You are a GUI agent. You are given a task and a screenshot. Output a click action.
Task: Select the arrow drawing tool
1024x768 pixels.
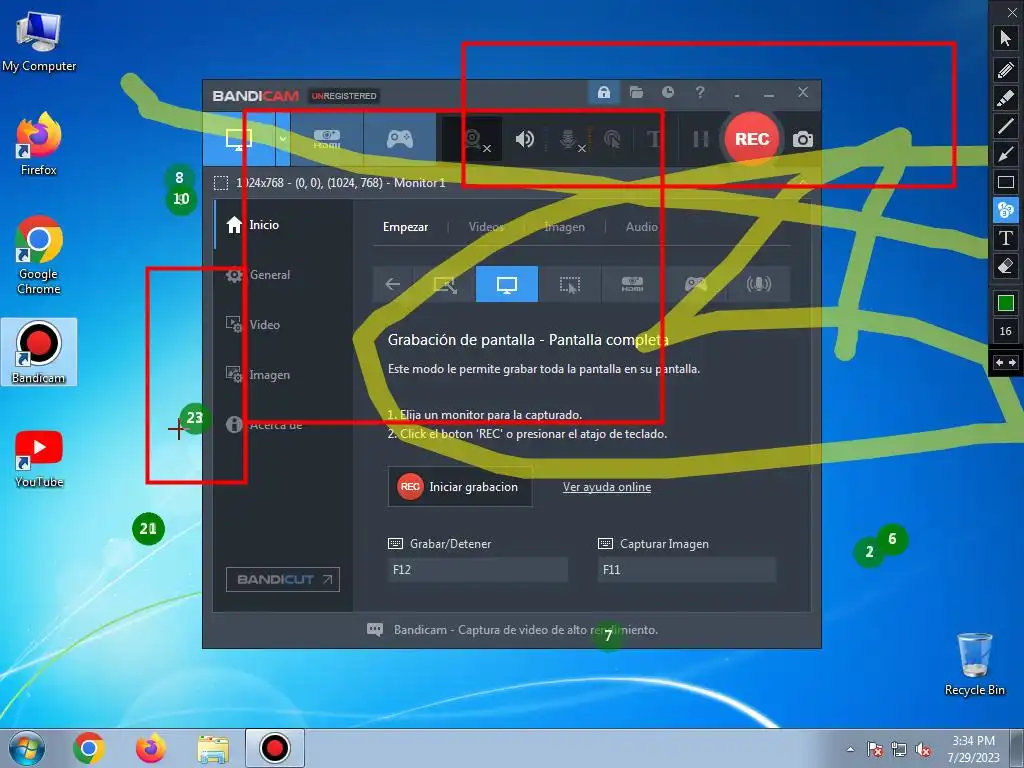click(1006, 154)
